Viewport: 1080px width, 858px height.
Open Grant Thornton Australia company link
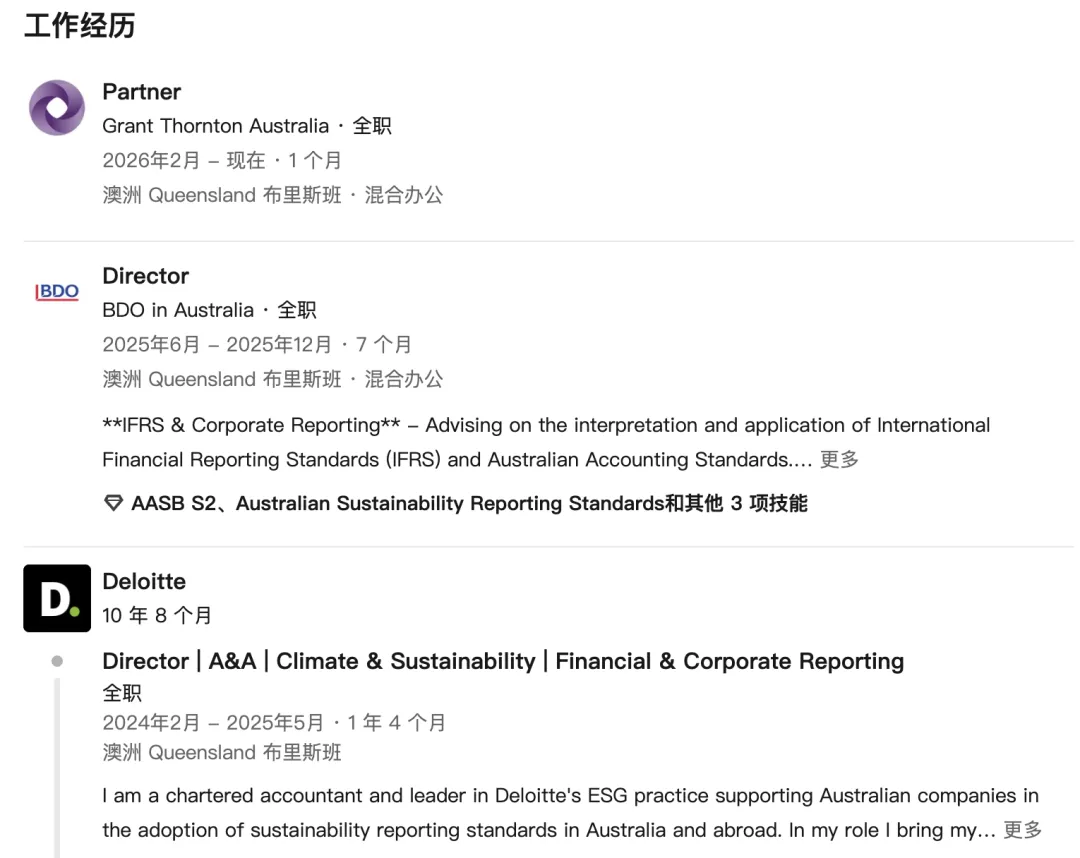tap(215, 126)
